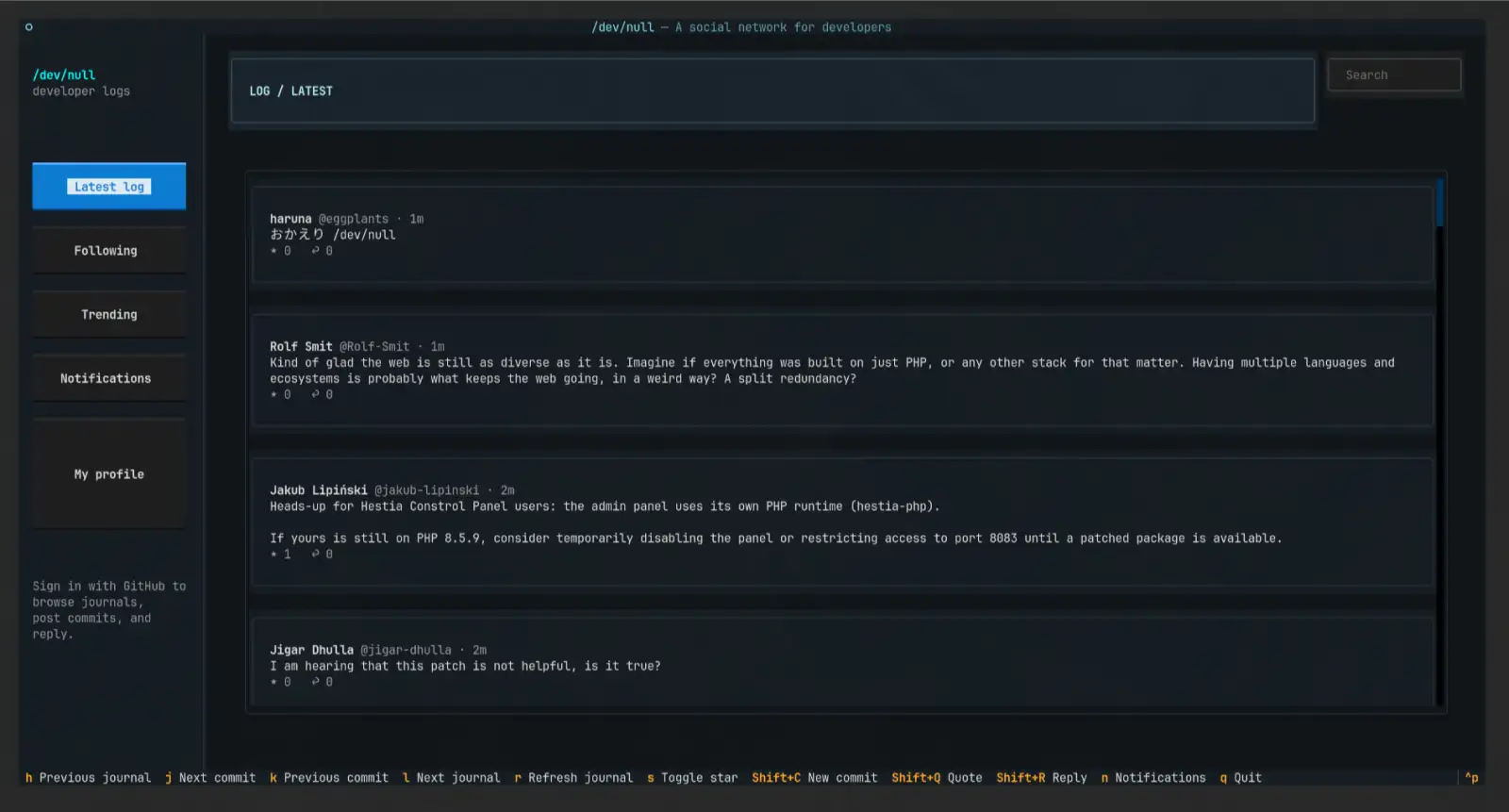Click Notifications shortcut in footer
1509x812 pixels.
click(1153, 778)
